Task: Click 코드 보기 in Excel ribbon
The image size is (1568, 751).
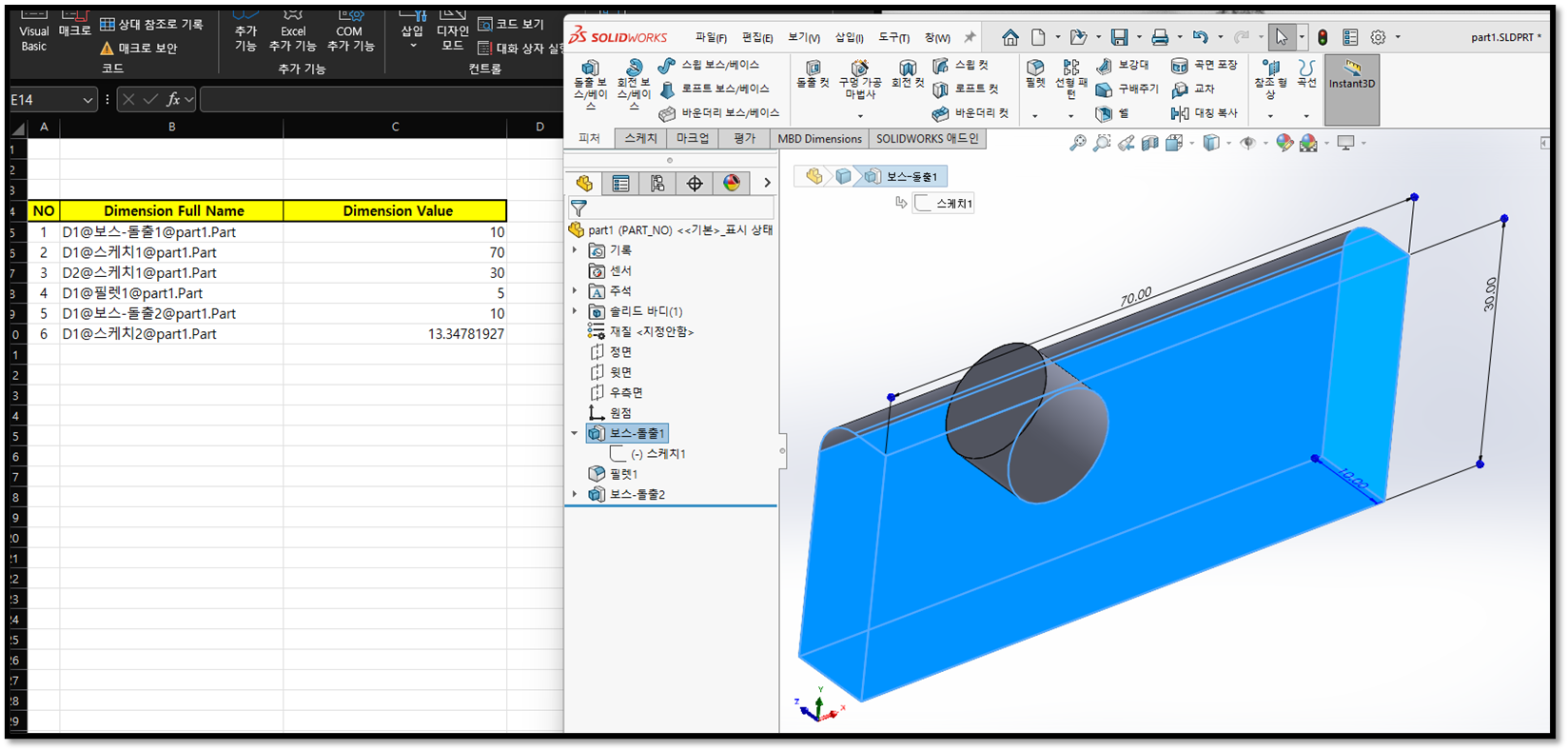Action: click(x=511, y=25)
